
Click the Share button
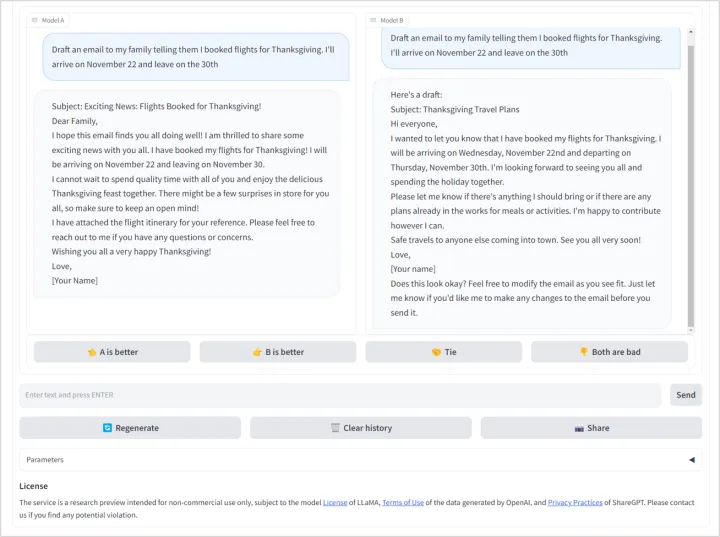click(x=591, y=428)
